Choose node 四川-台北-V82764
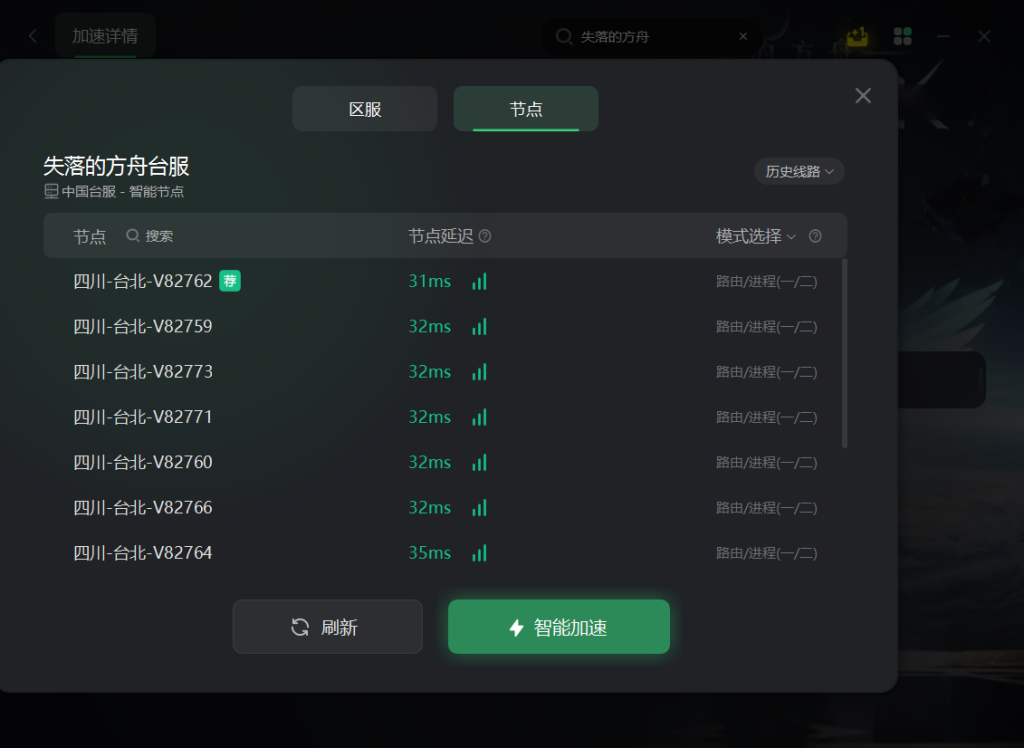 click(445, 553)
